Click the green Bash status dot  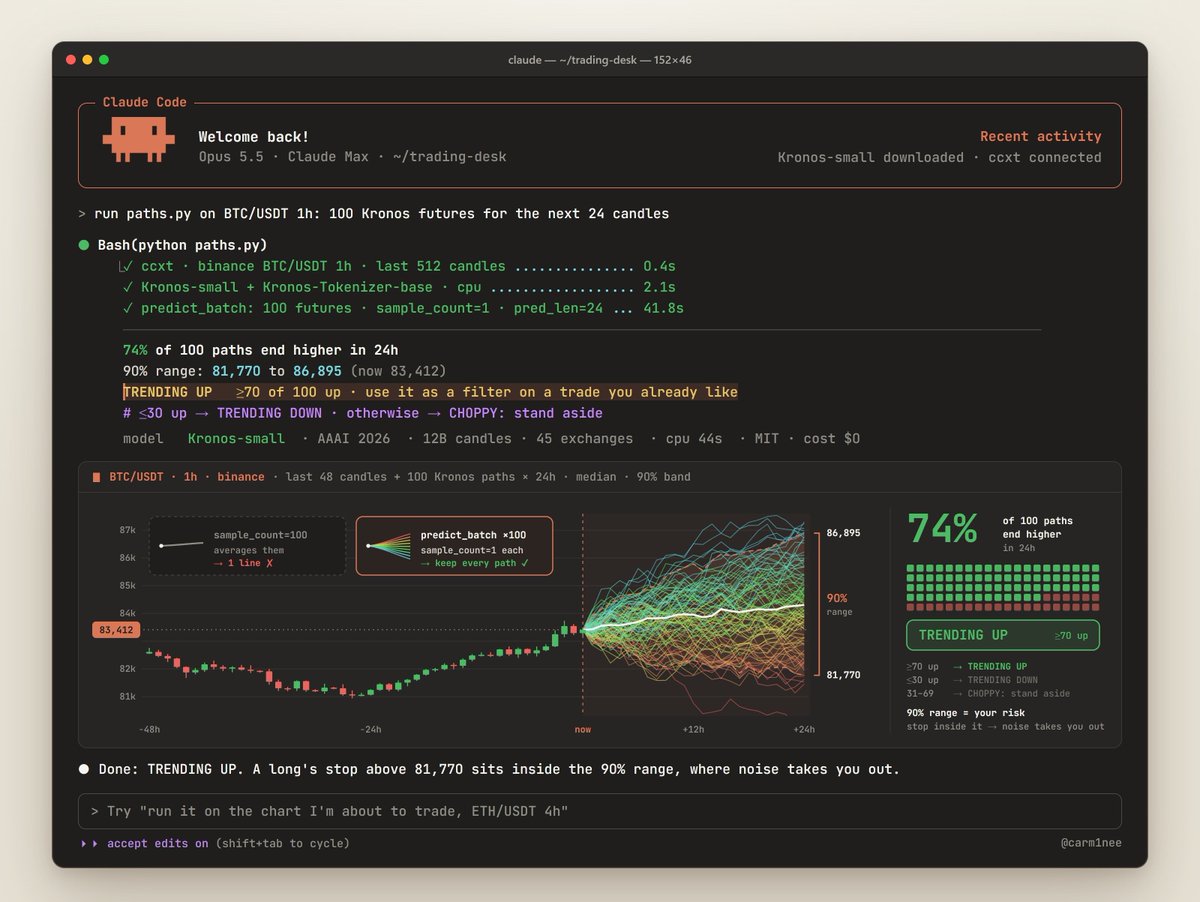84,245
